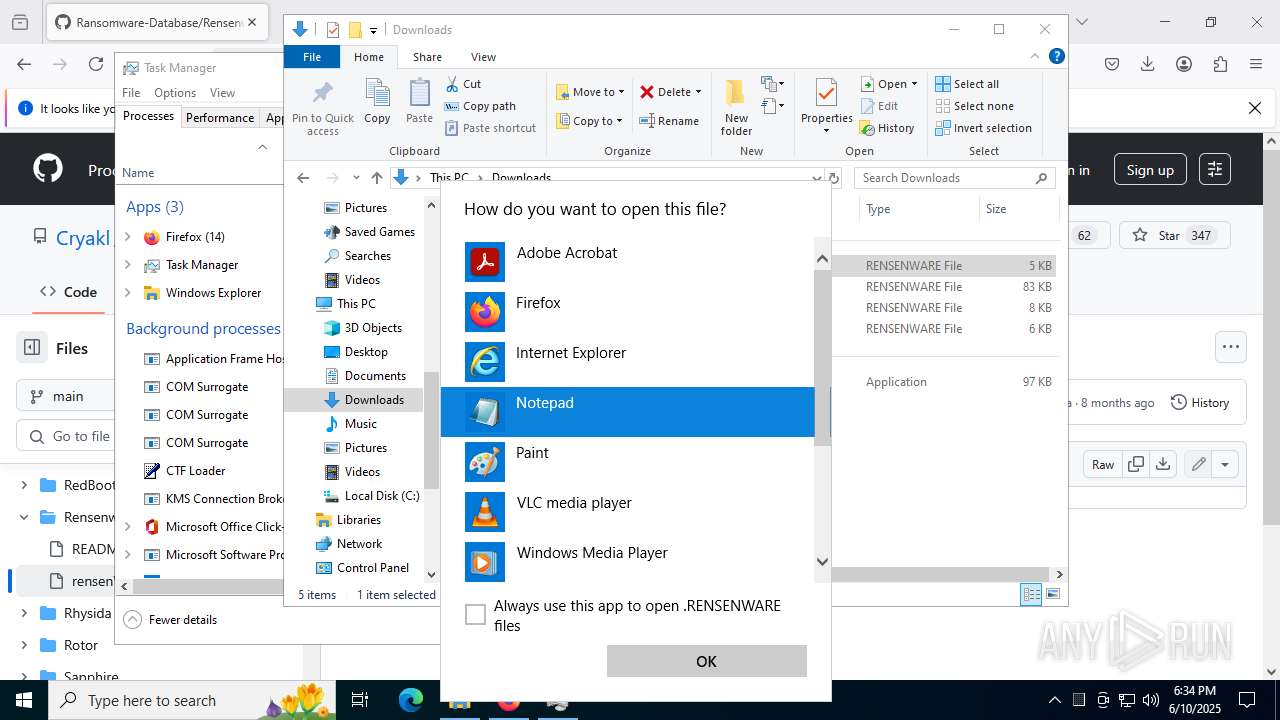Click the Raw button on GitHub
Image resolution: width=1280 pixels, height=720 pixels.
click(1103, 464)
